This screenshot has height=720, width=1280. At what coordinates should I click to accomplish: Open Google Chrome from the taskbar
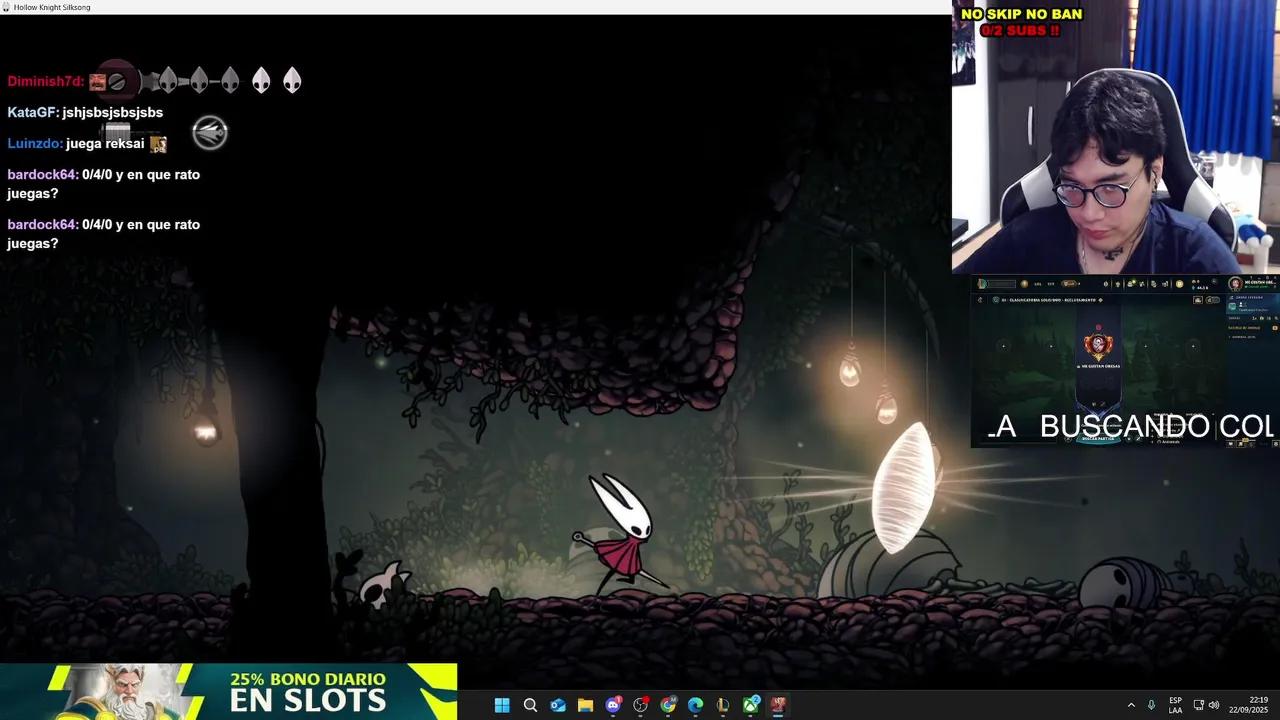click(668, 705)
